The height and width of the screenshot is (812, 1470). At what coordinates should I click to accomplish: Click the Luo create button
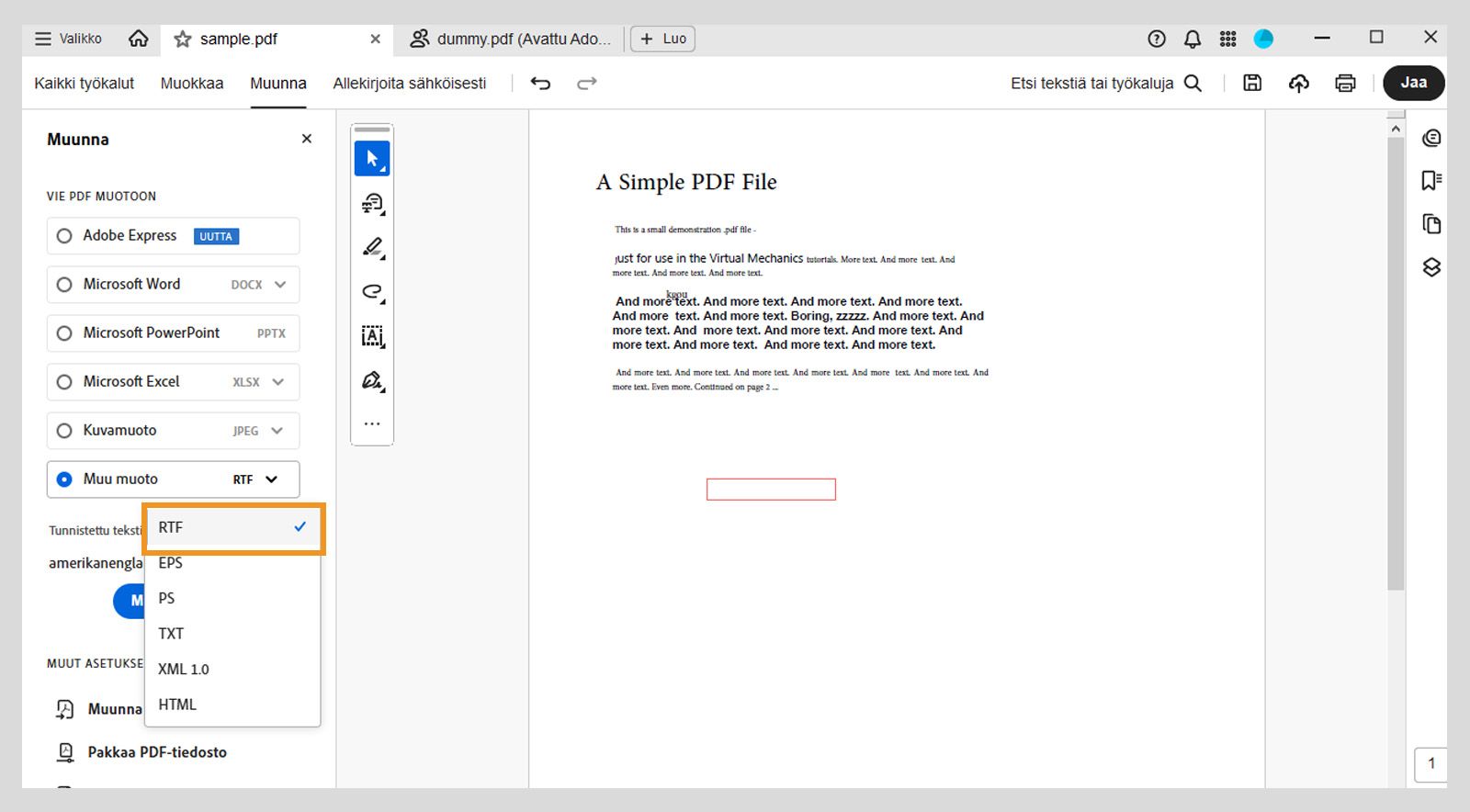(662, 39)
